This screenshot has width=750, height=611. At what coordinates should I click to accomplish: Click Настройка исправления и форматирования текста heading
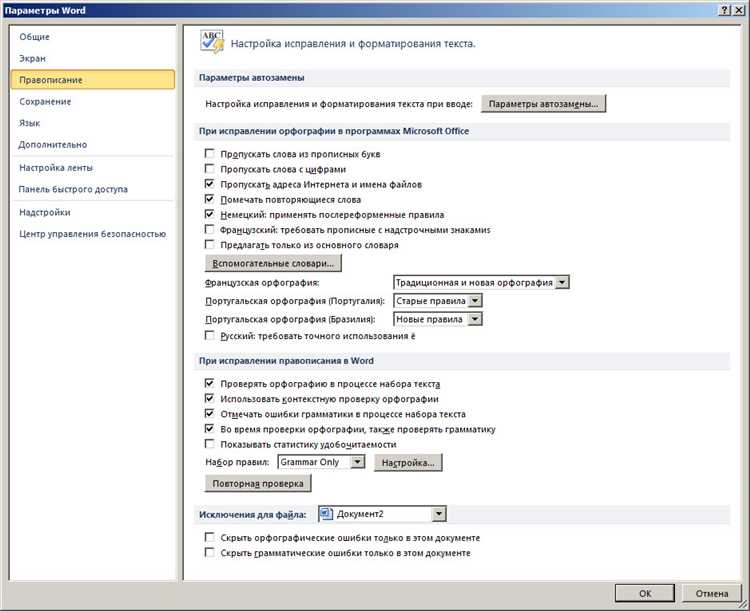tap(353, 44)
